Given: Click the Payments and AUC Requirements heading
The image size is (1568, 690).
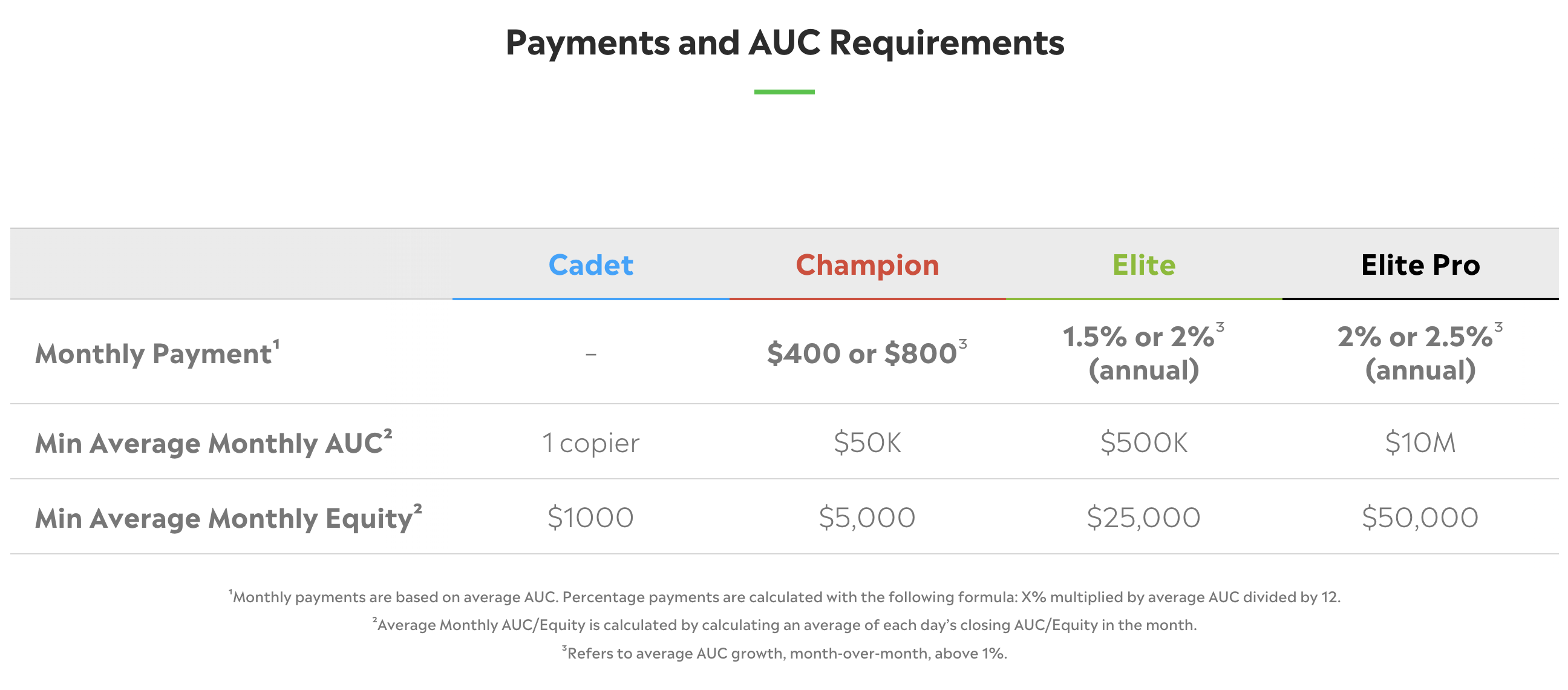Looking at the screenshot, I should pyautogui.click(x=785, y=42).
